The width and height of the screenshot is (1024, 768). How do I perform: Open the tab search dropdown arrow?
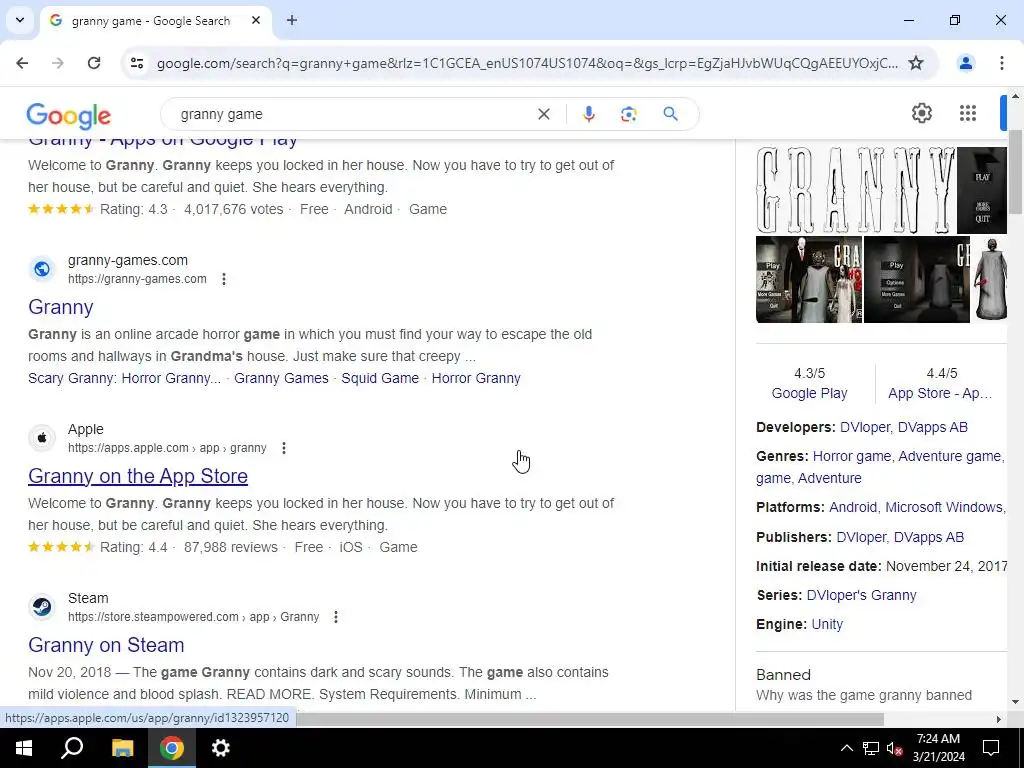coord(20,20)
